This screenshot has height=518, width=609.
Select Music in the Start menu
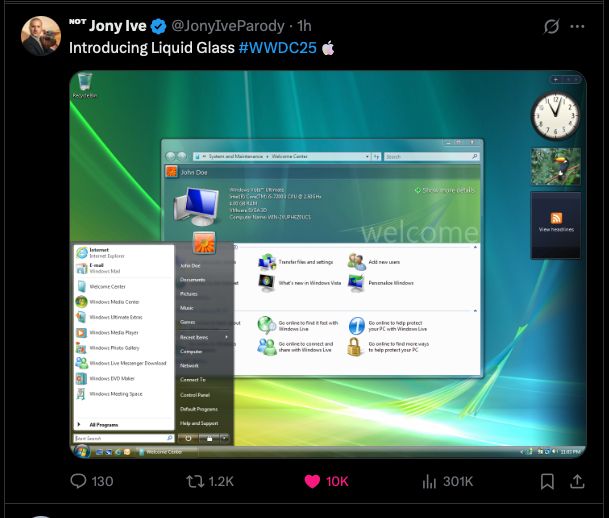tap(187, 308)
